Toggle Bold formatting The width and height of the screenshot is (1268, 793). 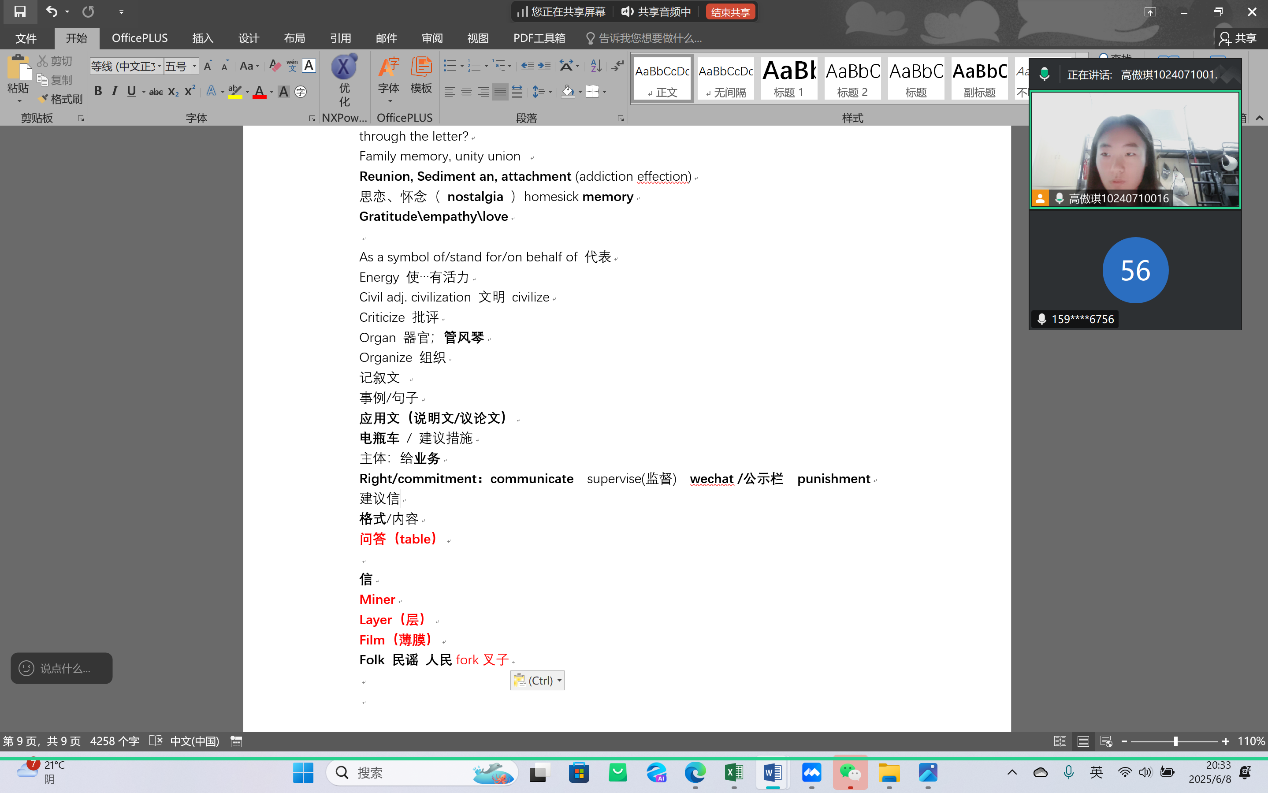coord(98,91)
